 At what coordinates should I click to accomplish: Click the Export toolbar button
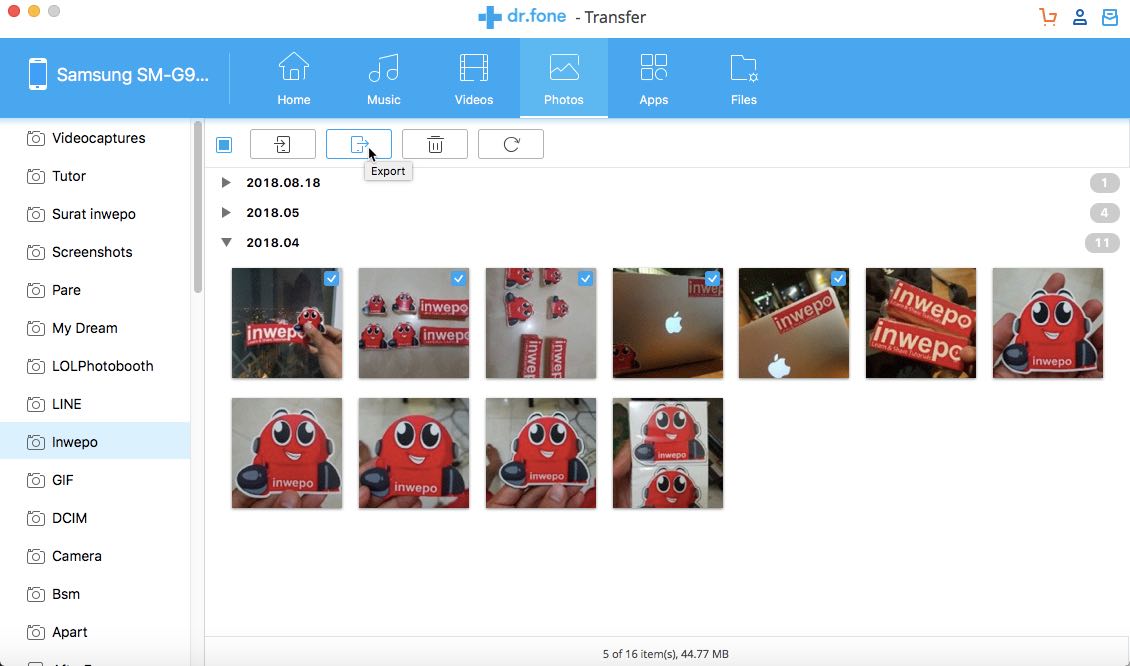click(359, 144)
